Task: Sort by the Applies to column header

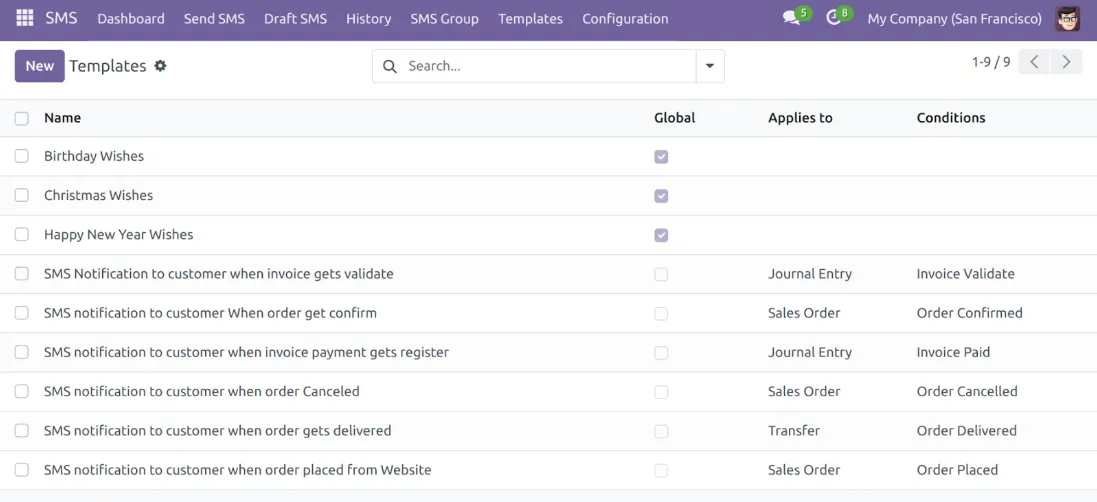Action: click(800, 117)
